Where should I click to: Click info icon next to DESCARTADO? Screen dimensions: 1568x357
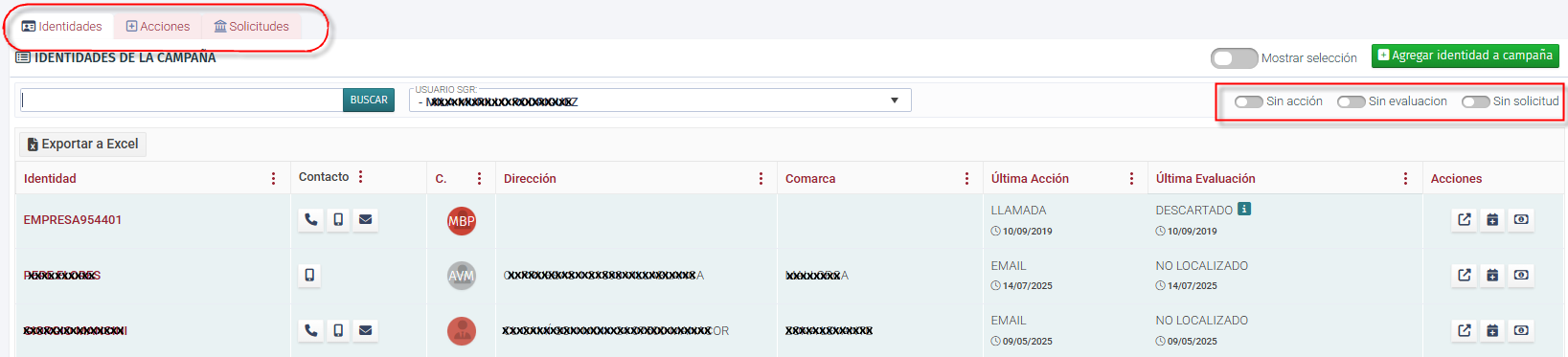coord(1244,209)
